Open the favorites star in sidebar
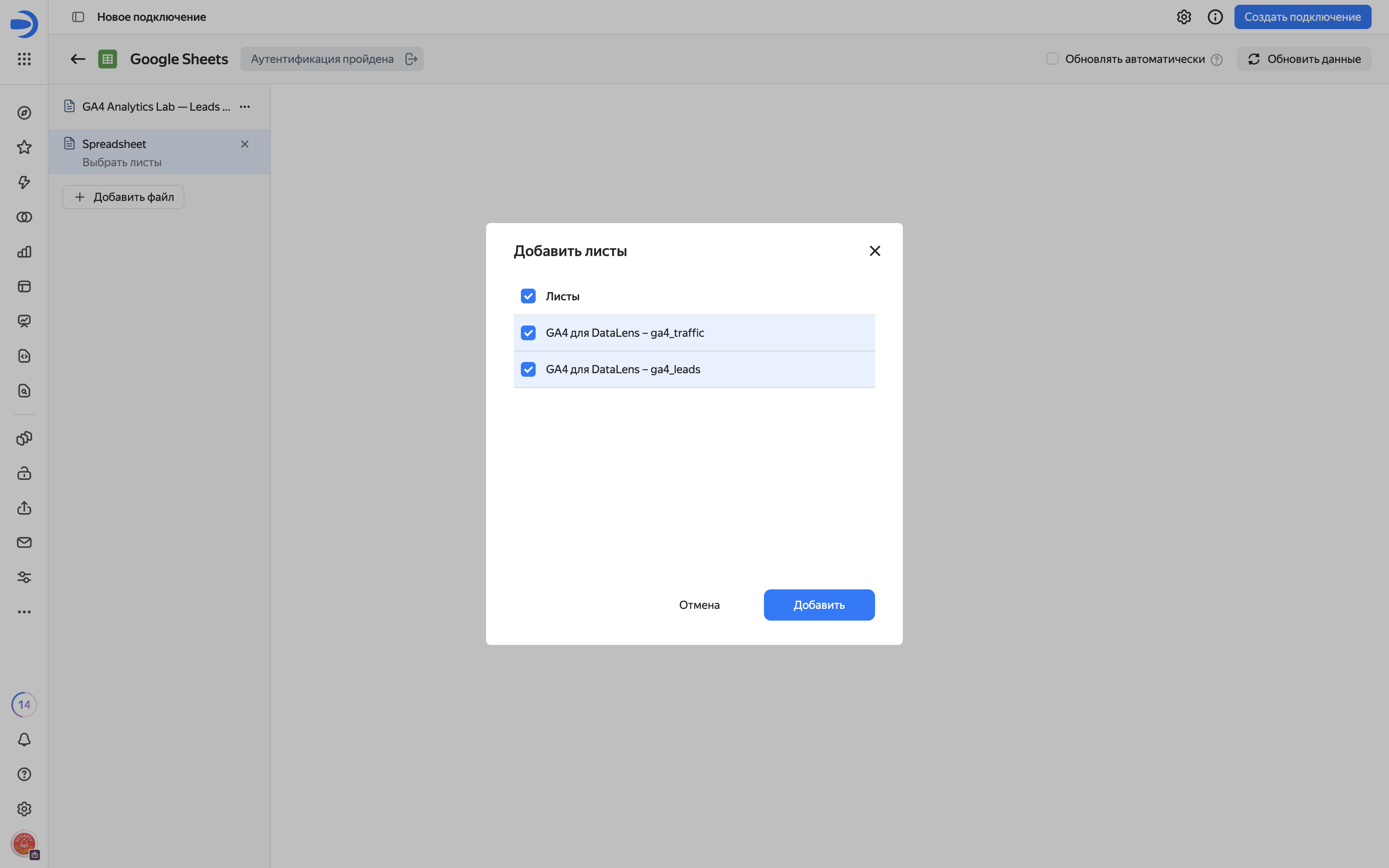Viewport: 1389px width, 868px height. (24, 148)
